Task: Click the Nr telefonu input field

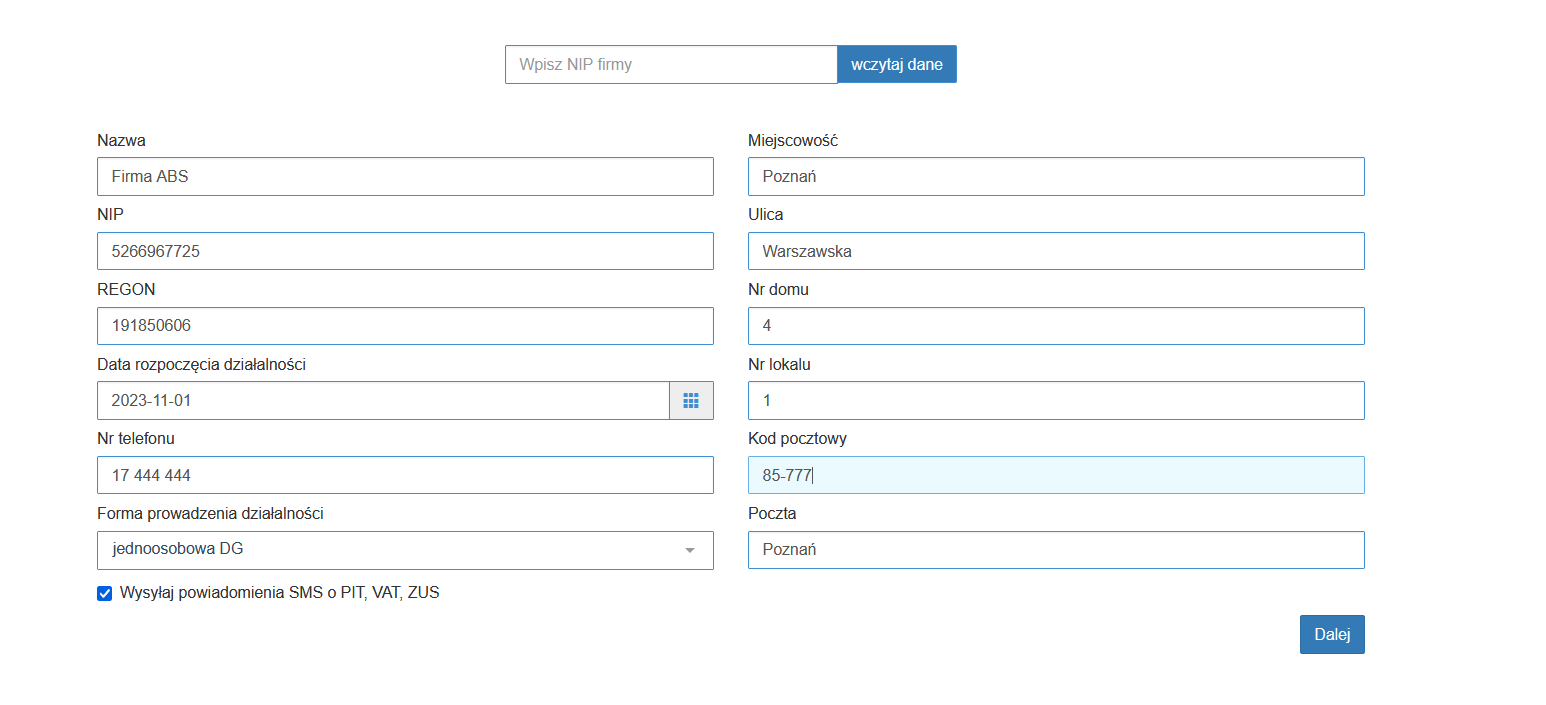Action: pos(404,475)
